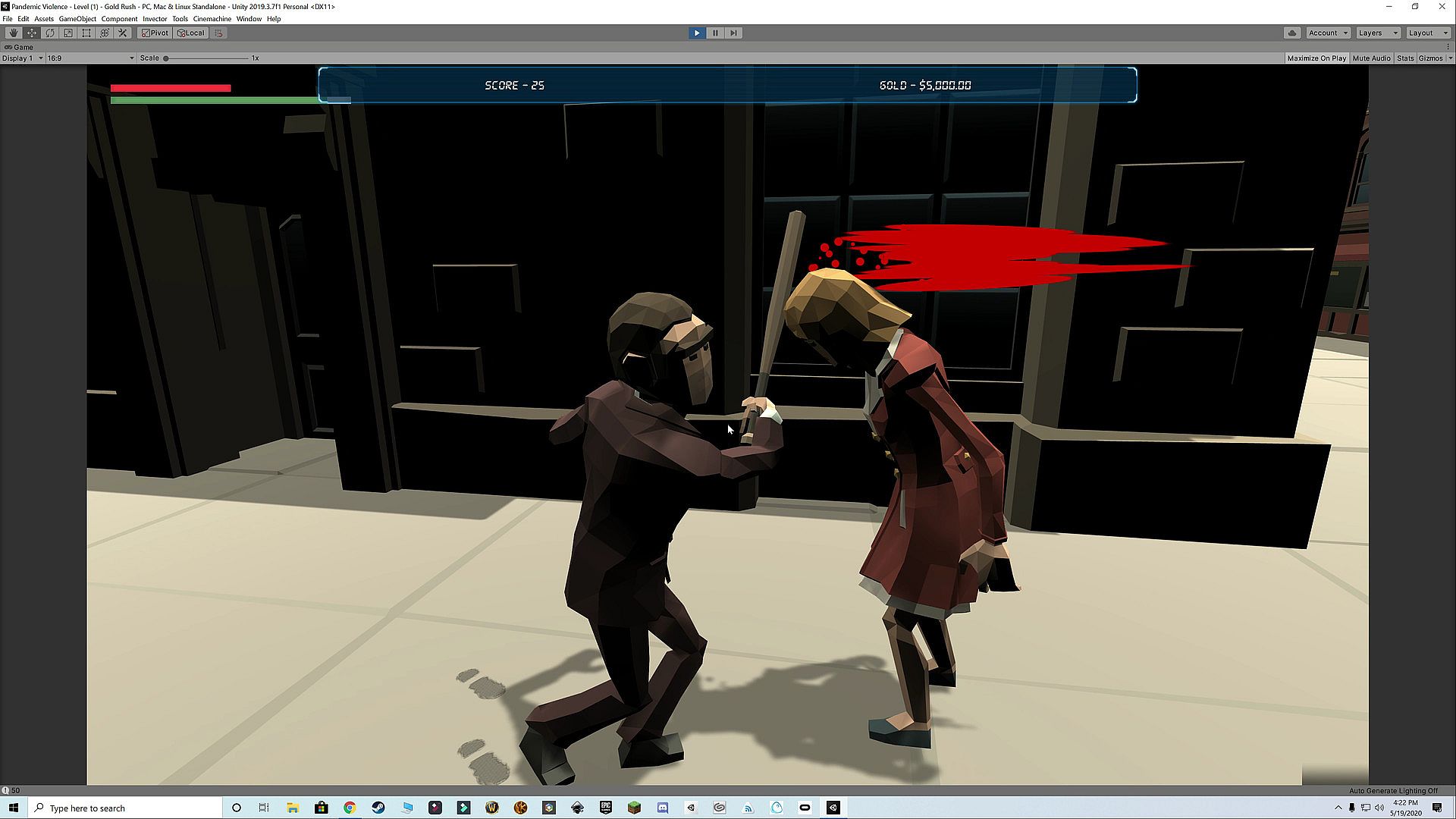Open the Layers dropdown

[x=1377, y=33]
